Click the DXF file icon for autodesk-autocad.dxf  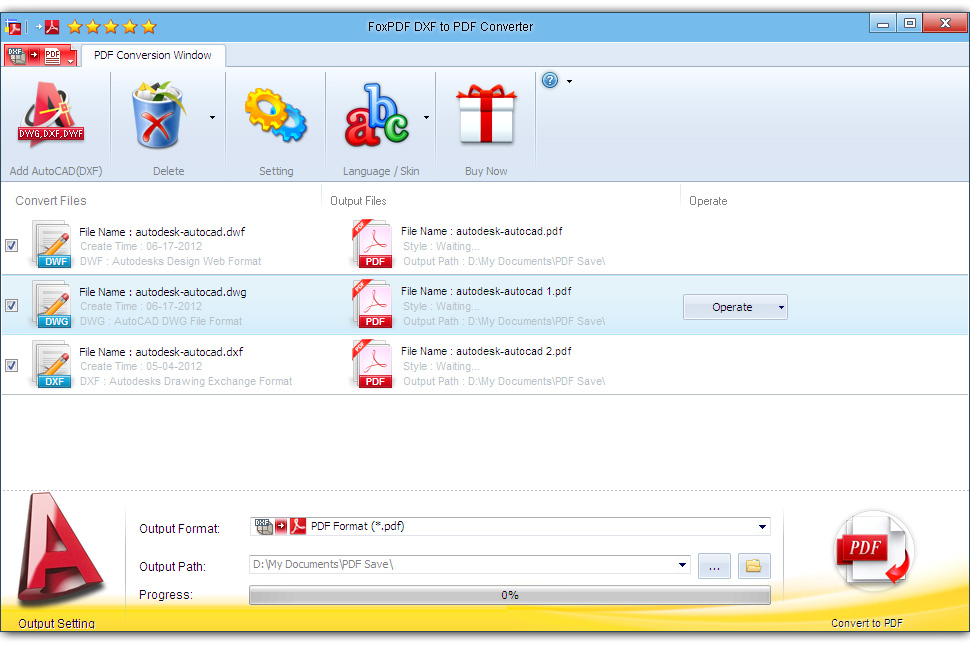click(x=52, y=365)
